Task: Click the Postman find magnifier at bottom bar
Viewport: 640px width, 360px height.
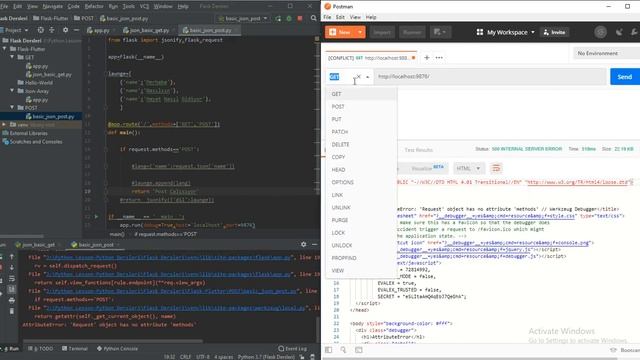Action: pos(343,350)
